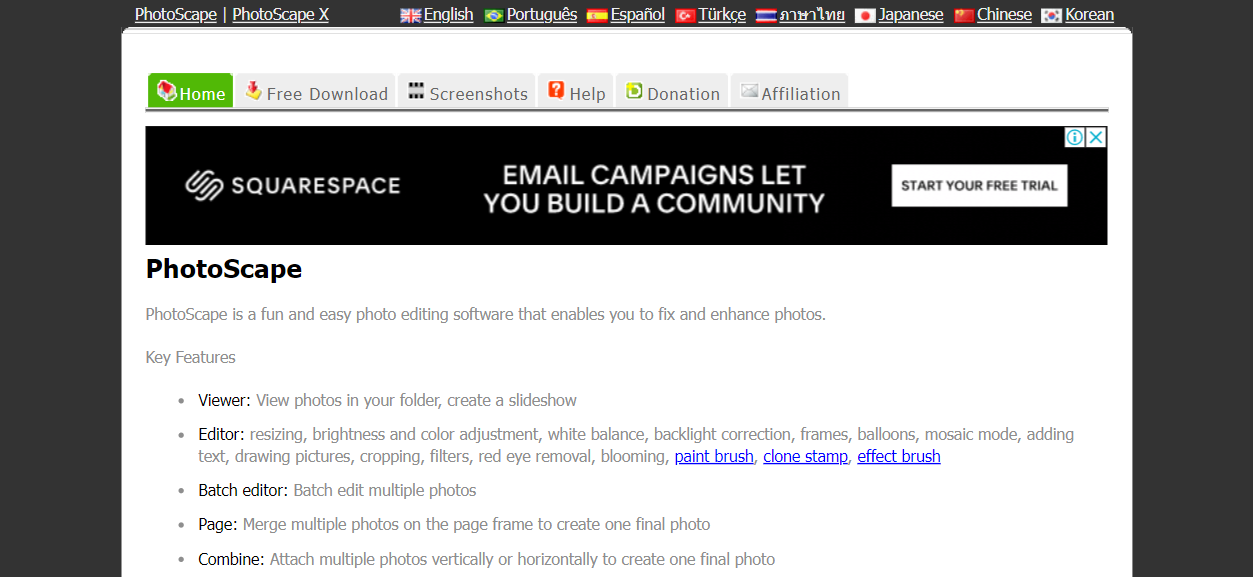Click the download arrow icon on Free Download tab
The width and height of the screenshot is (1253, 577).
click(x=253, y=91)
